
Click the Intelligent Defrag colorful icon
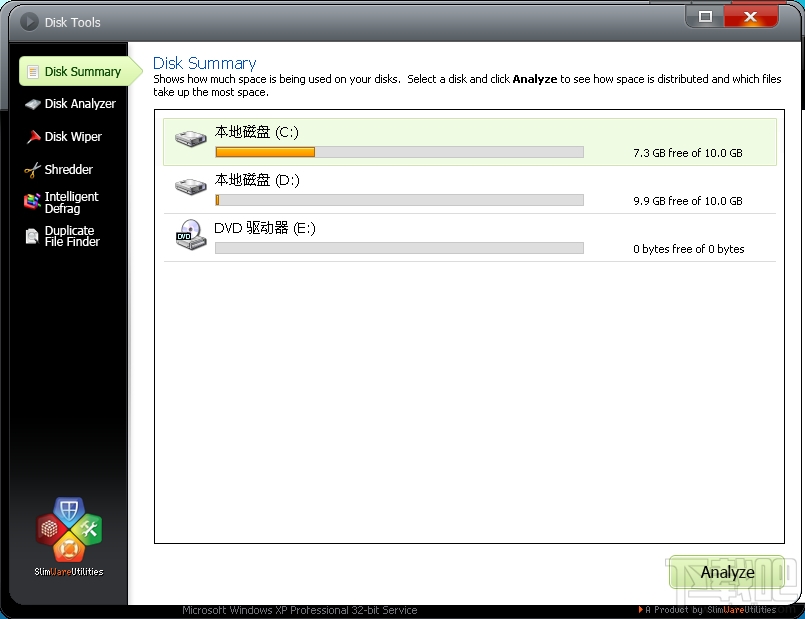point(32,202)
